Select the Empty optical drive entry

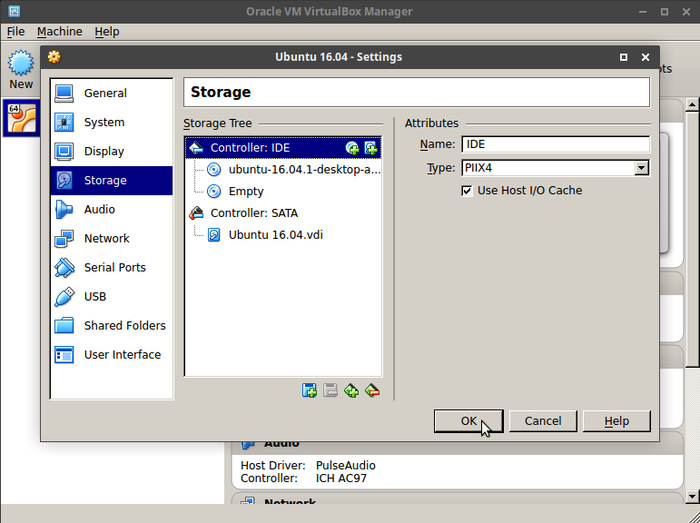[x=235, y=191]
